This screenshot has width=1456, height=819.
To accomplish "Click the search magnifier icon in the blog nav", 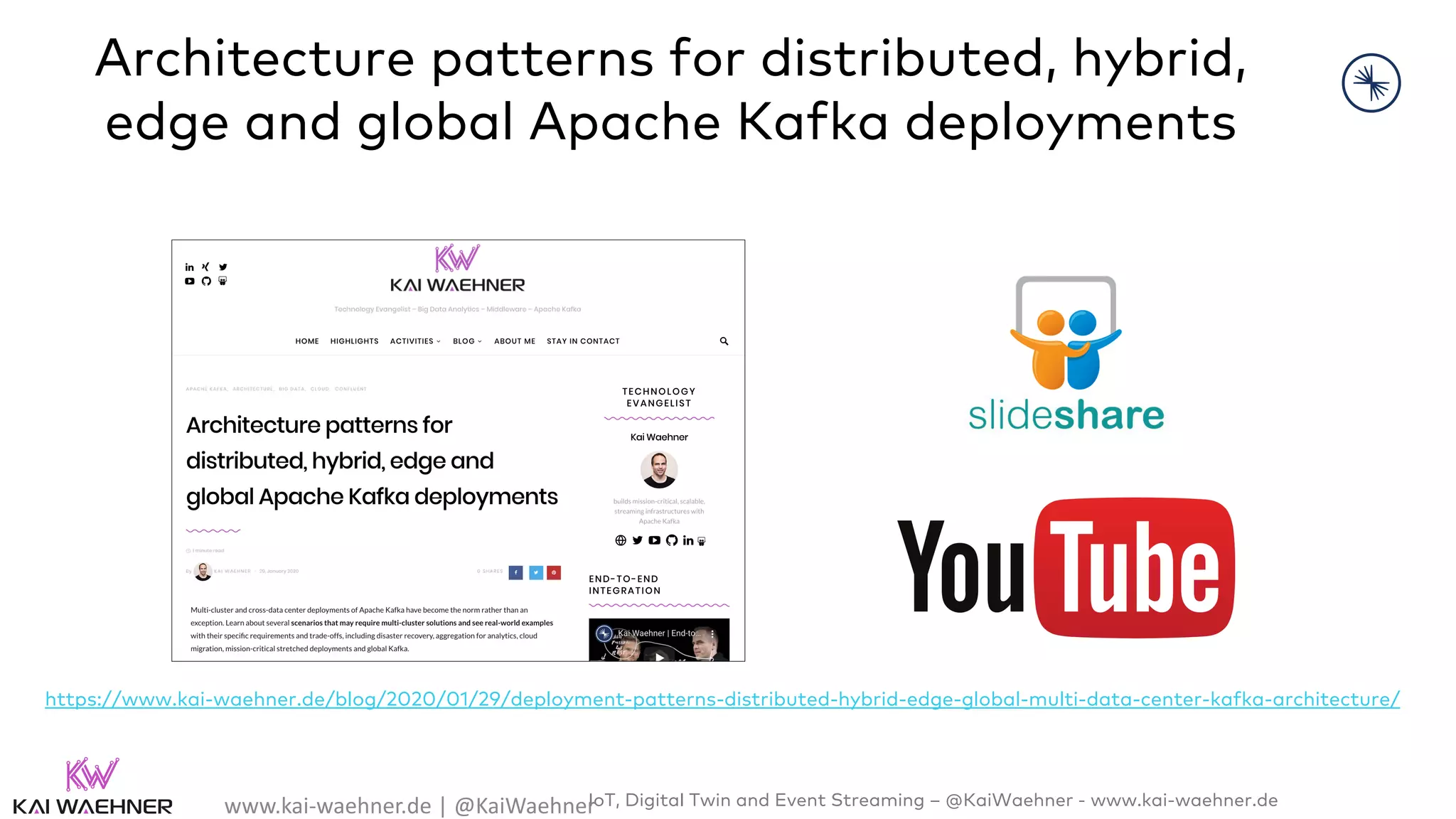I will pos(724,341).
